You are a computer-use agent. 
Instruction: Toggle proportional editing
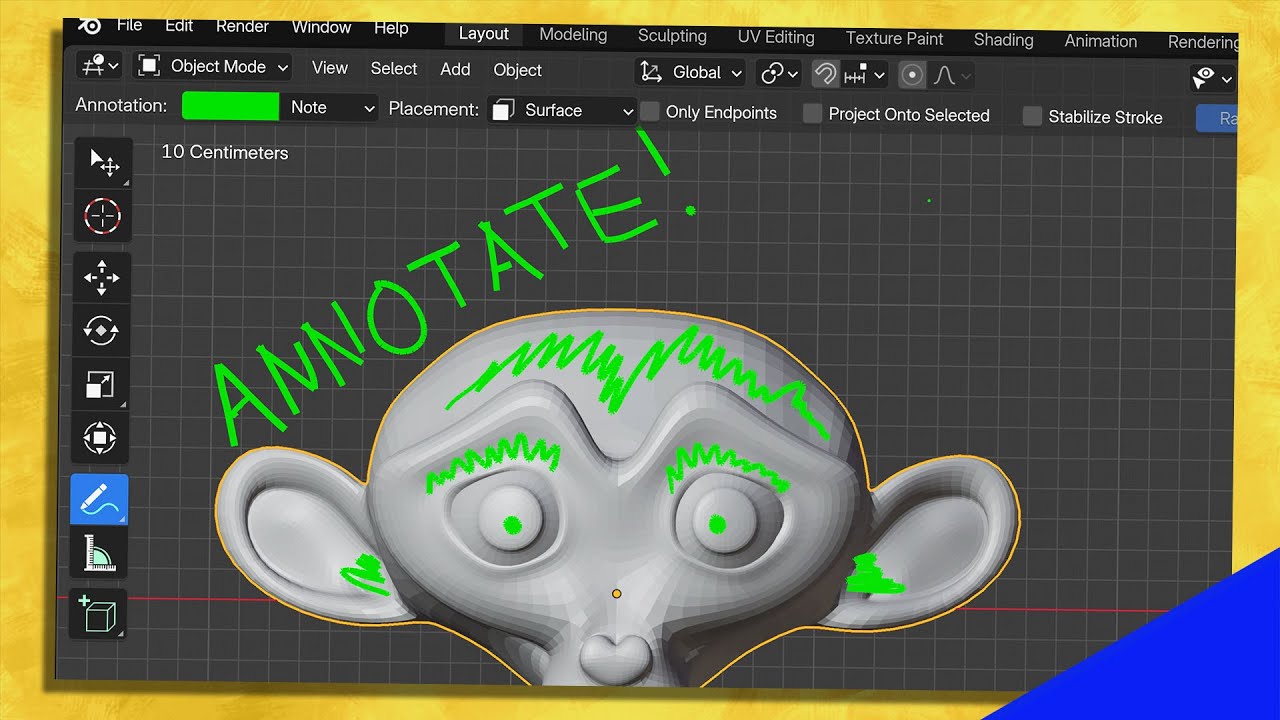coord(911,75)
